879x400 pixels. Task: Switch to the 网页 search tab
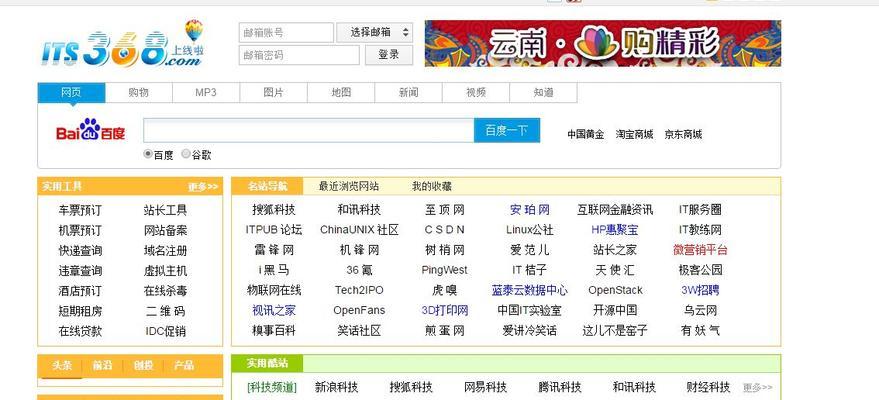pyautogui.click(x=71, y=92)
